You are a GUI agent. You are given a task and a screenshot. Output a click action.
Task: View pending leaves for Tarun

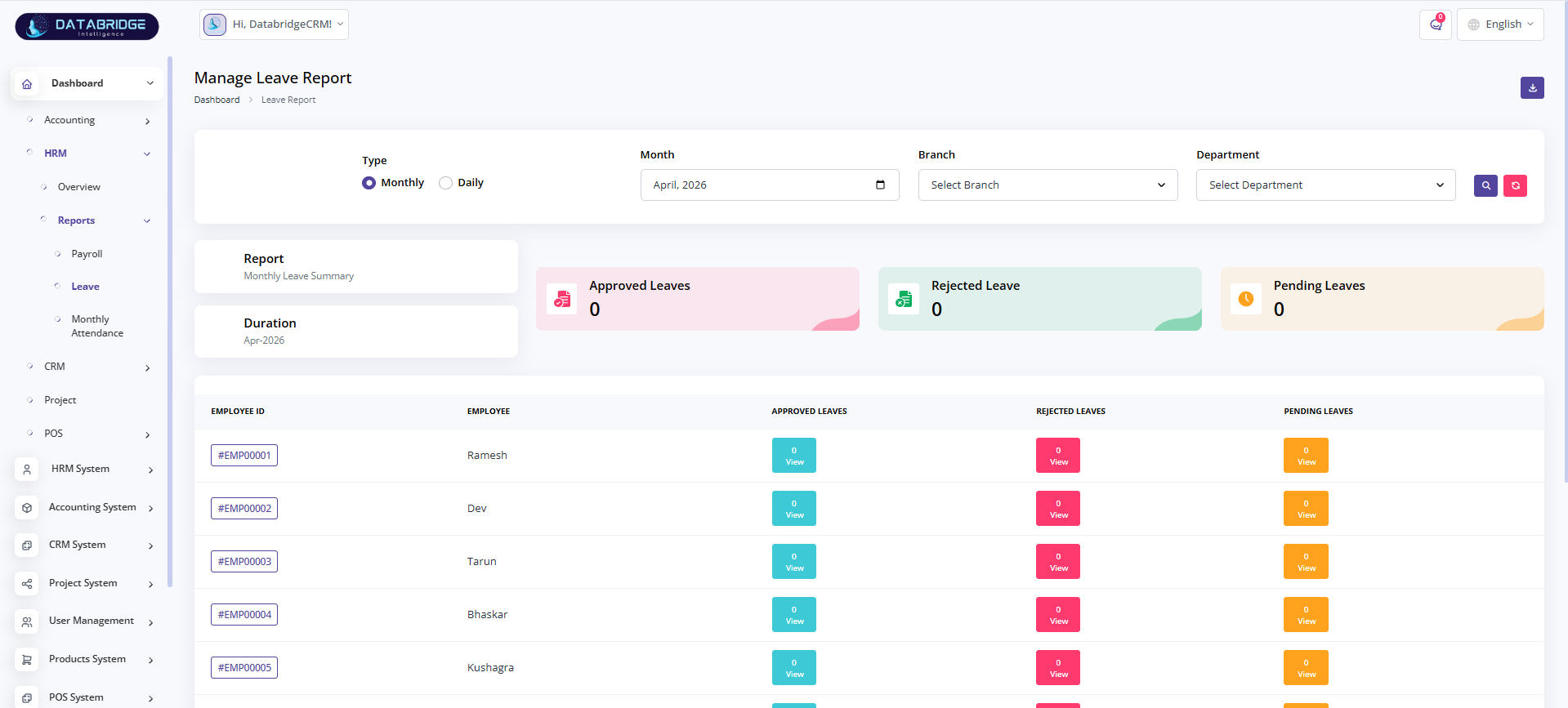pos(1306,562)
